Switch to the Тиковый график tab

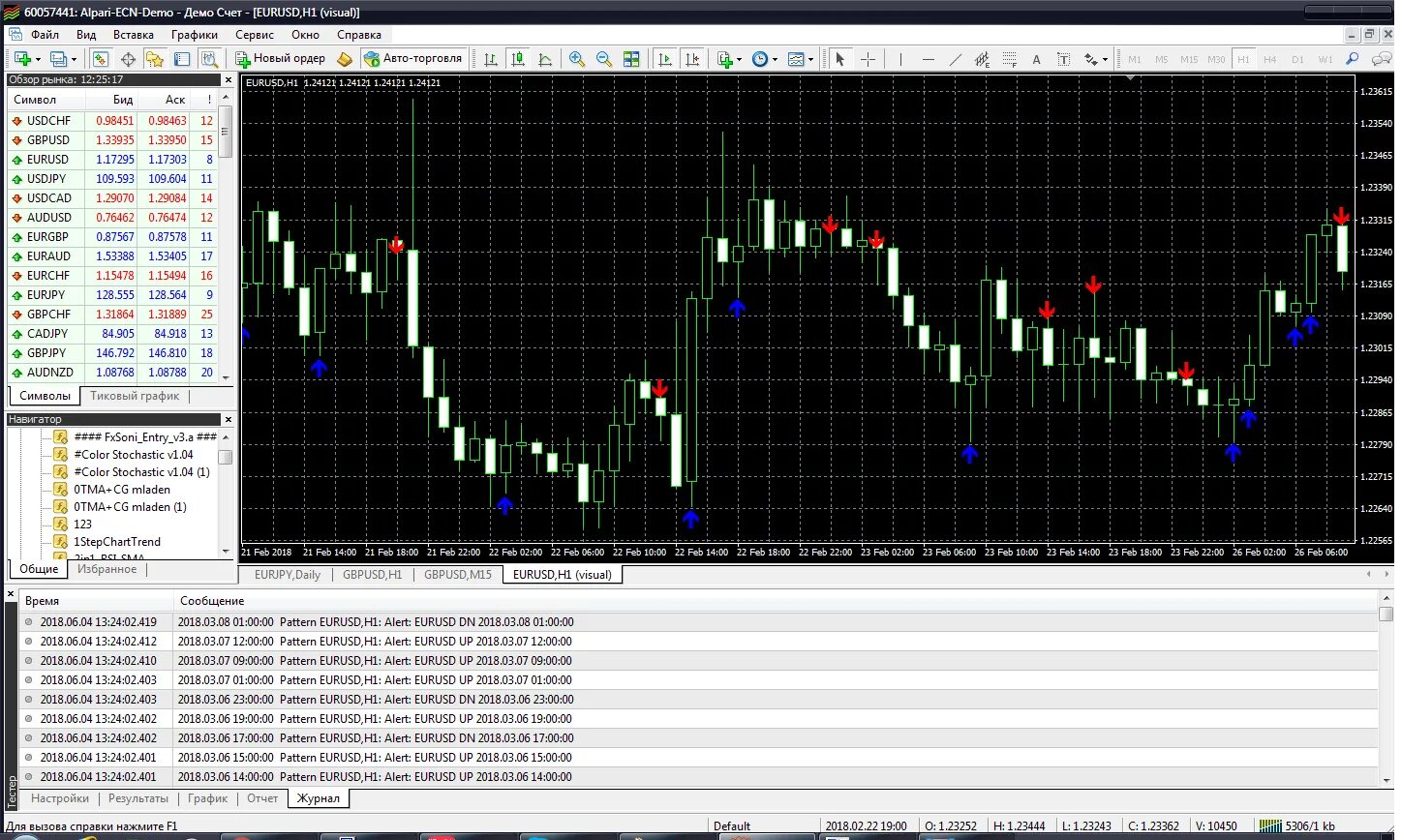(135, 396)
